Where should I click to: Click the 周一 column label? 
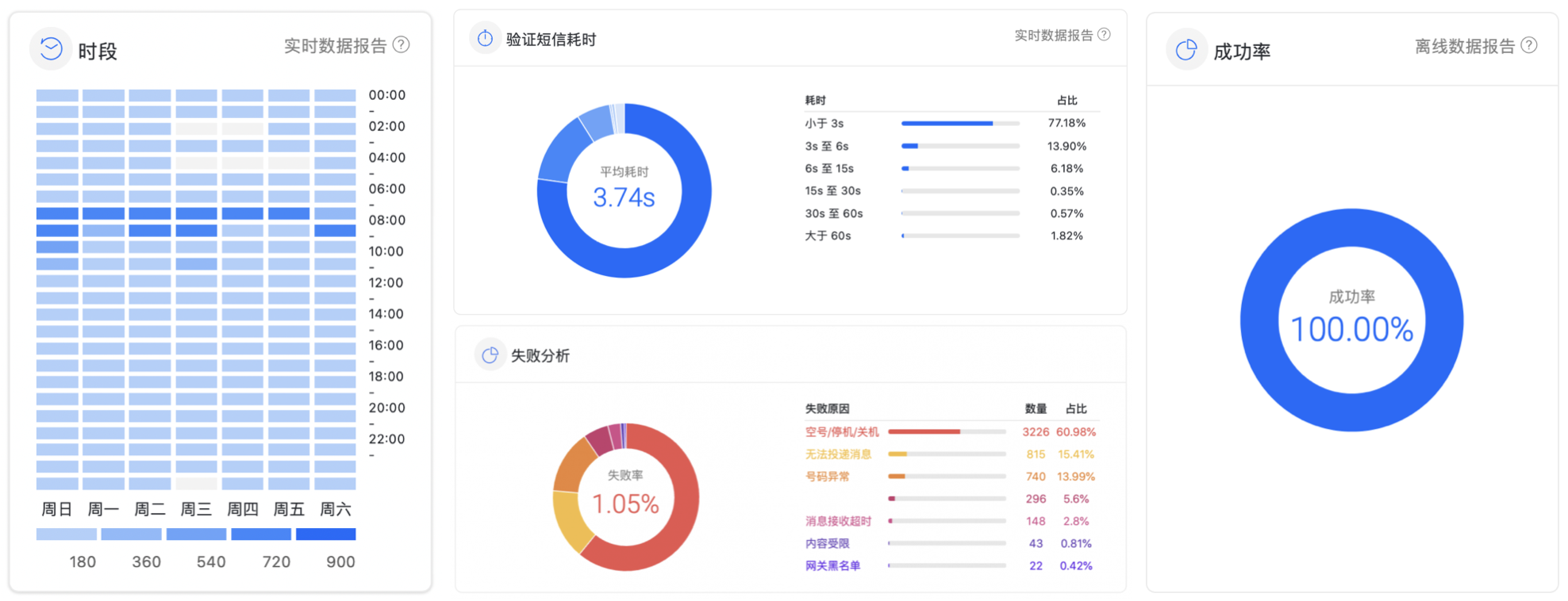[x=103, y=509]
